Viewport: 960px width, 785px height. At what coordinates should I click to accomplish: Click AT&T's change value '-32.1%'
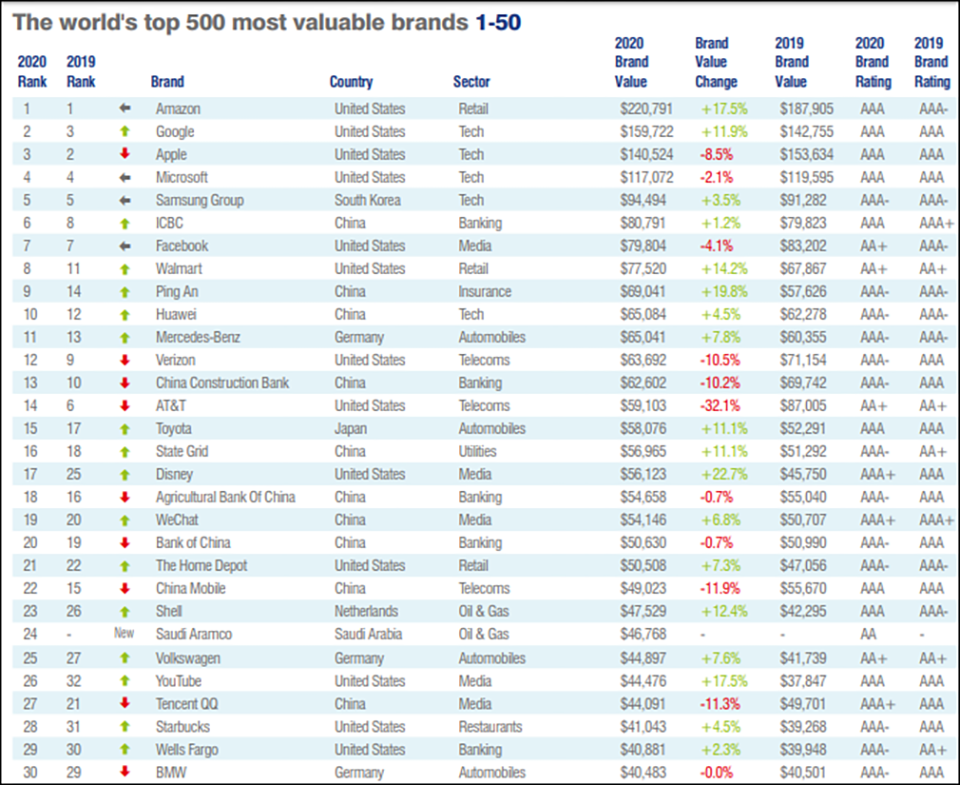[x=720, y=405]
